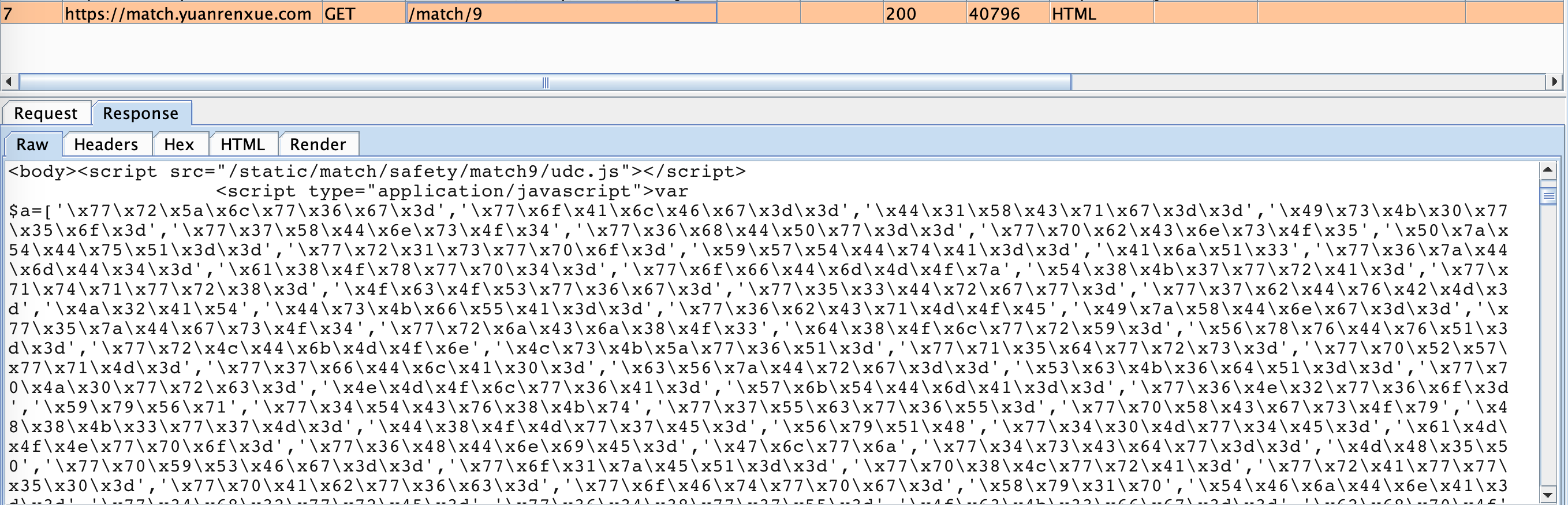Open the Headers view tab

106,144
